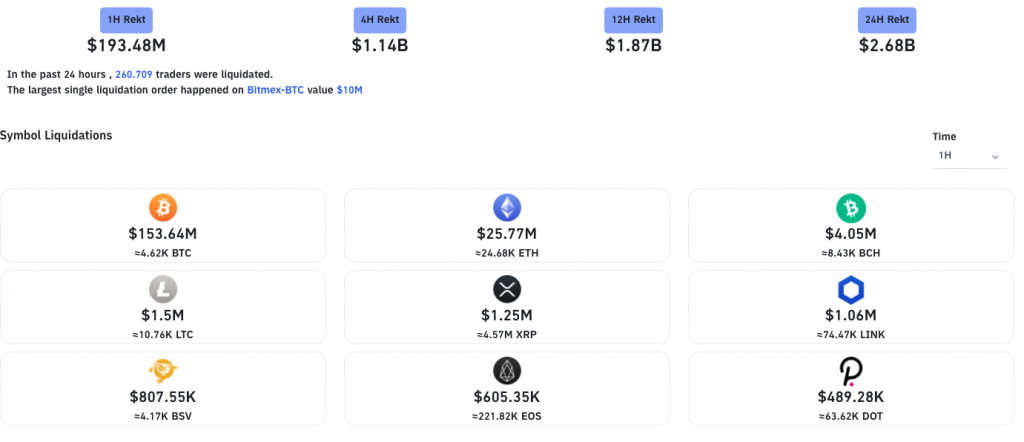The height and width of the screenshot is (442, 1024).
Task: Click the 260.709 traders liquidated link
Action: point(135,74)
